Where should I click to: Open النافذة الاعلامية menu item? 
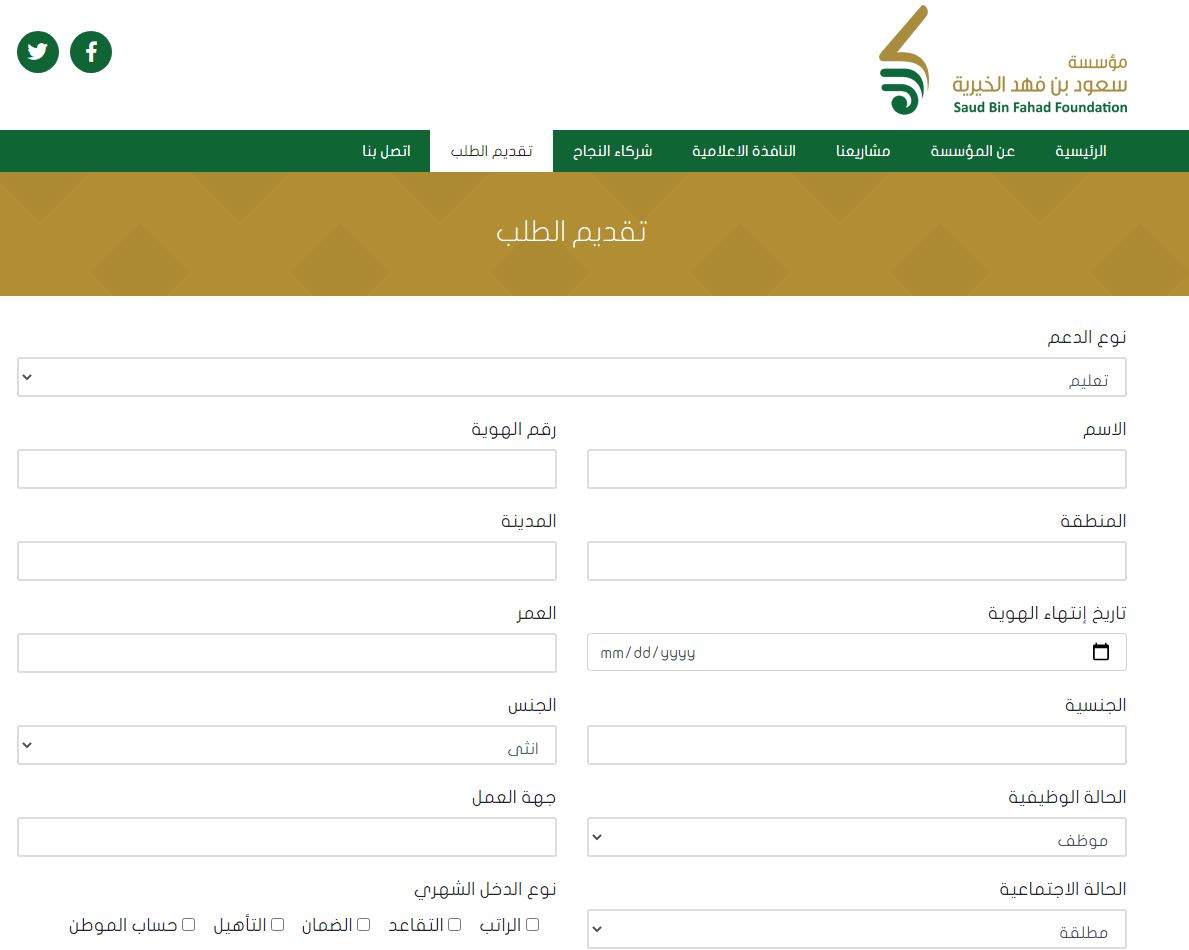point(744,151)
